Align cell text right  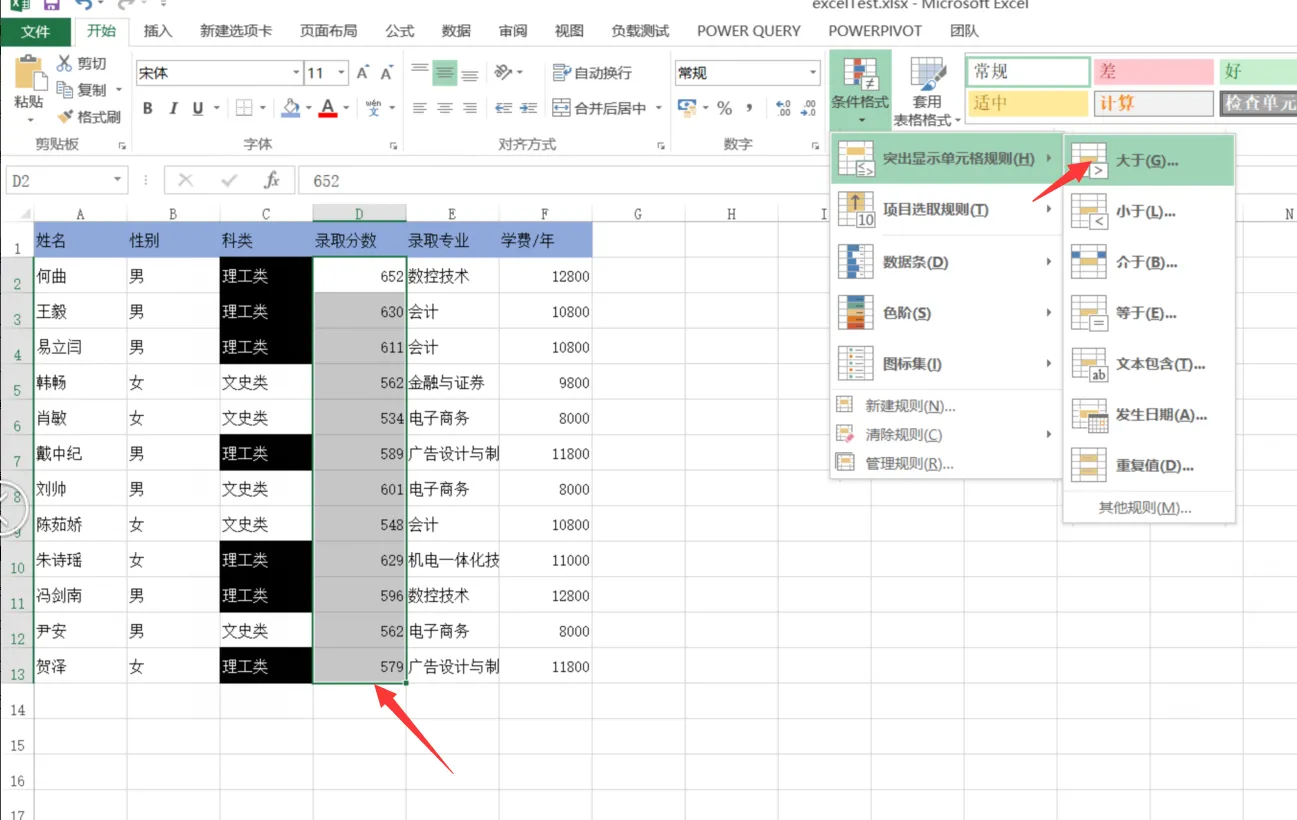point(470,108)
